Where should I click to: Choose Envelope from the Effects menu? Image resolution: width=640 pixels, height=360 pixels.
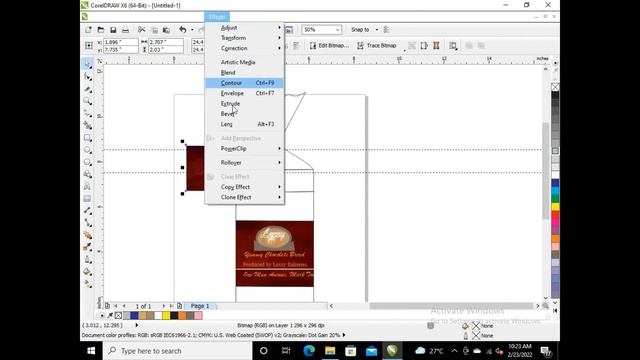coord(244,93)
